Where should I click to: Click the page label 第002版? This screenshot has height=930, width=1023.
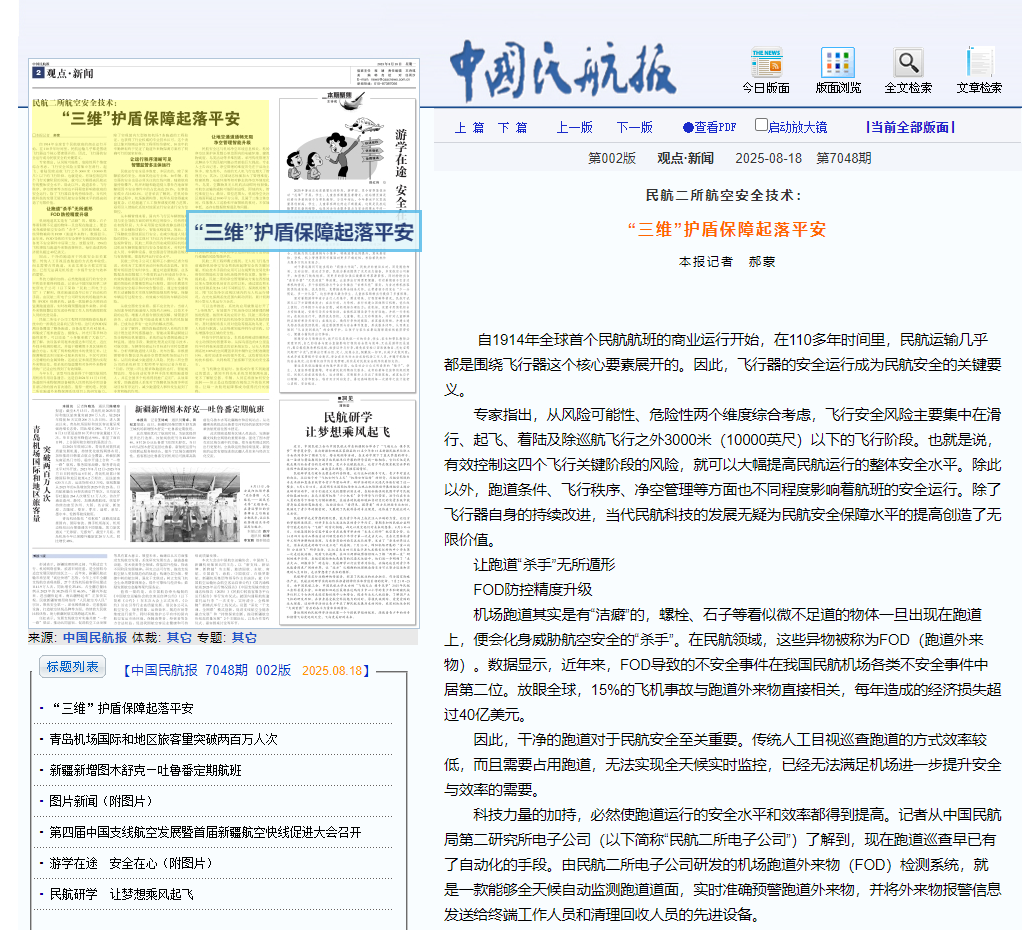612,158
